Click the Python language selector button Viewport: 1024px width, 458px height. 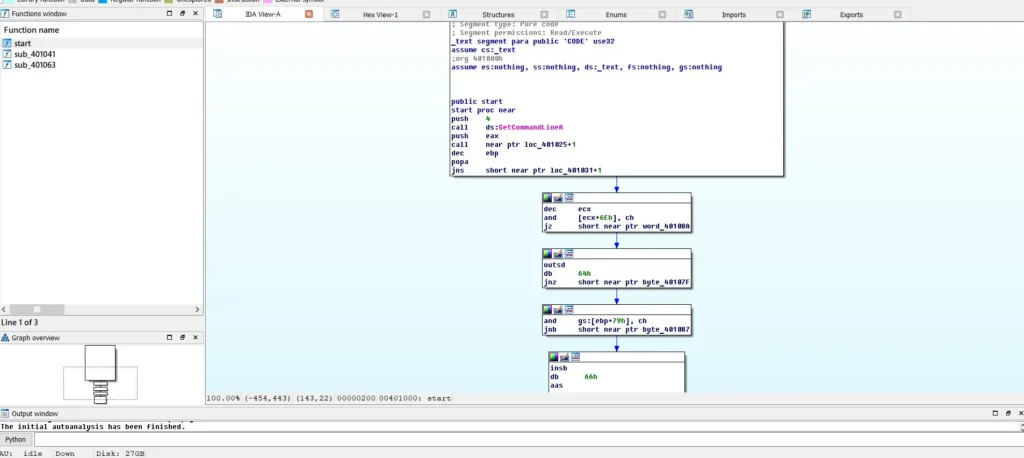point(16,440)
